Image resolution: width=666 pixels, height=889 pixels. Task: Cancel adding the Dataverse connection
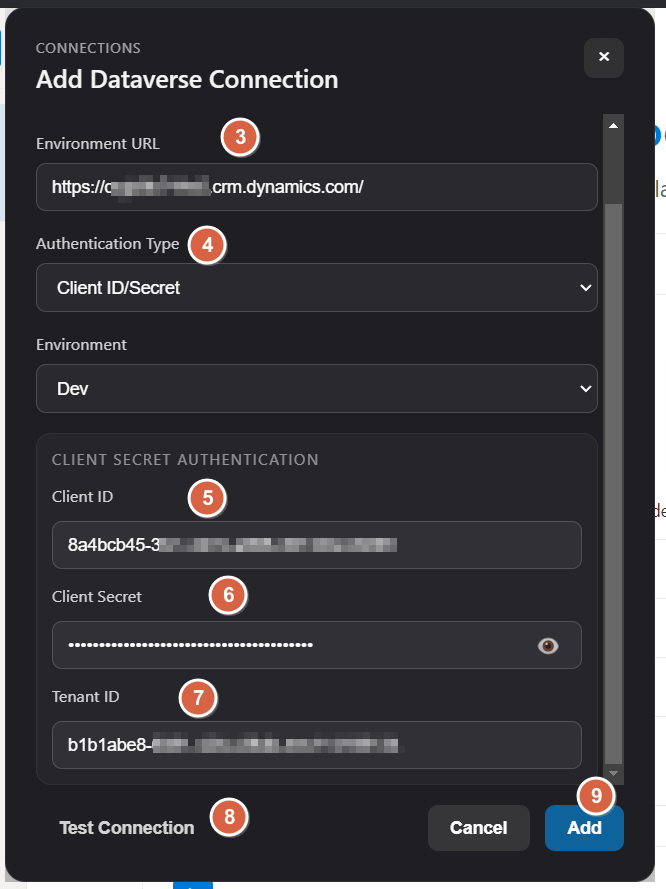click(478, 827)
